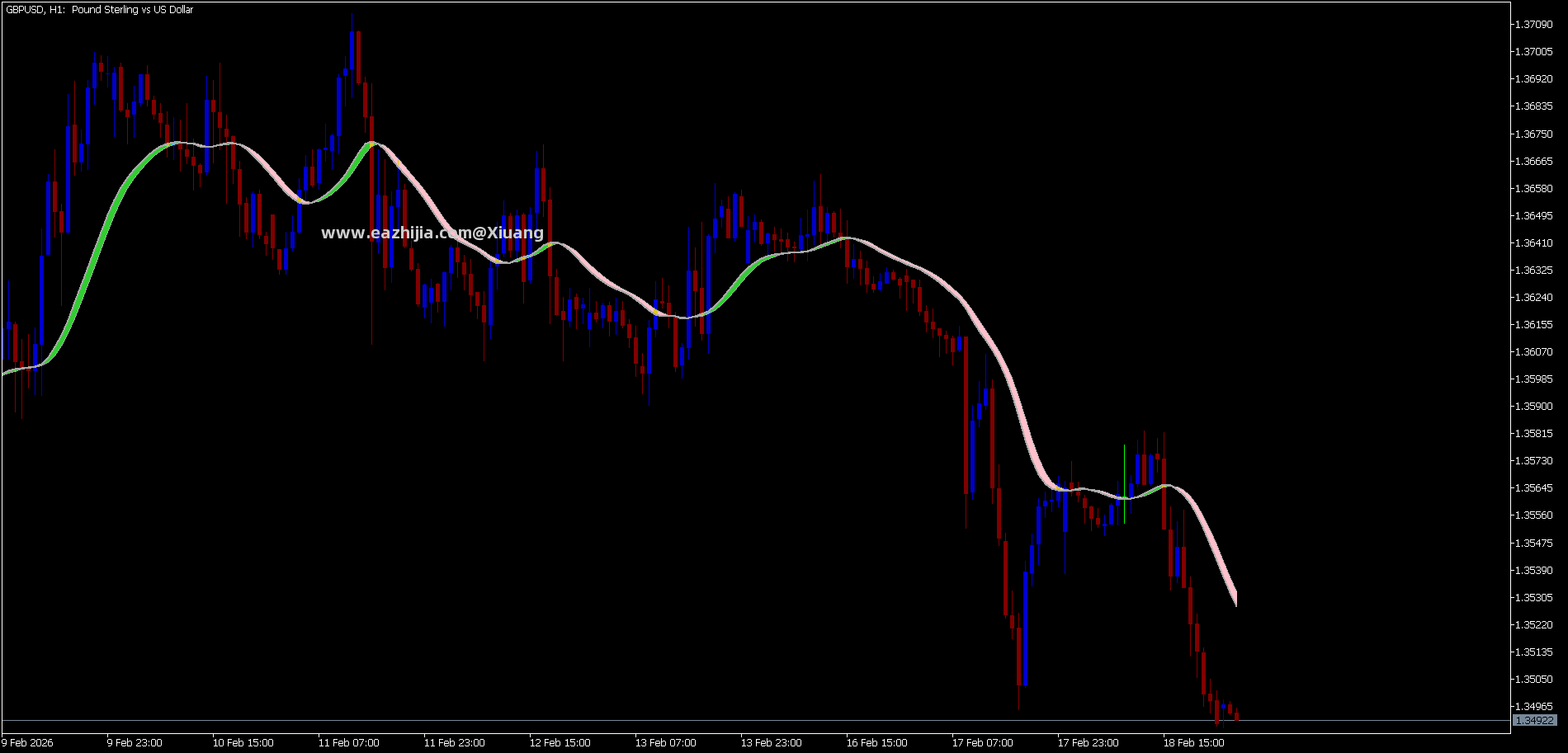This screenshot has width=1568, height=753.
Task: Choose the 1.35050 price axis label
Action: click(1533, 680)
